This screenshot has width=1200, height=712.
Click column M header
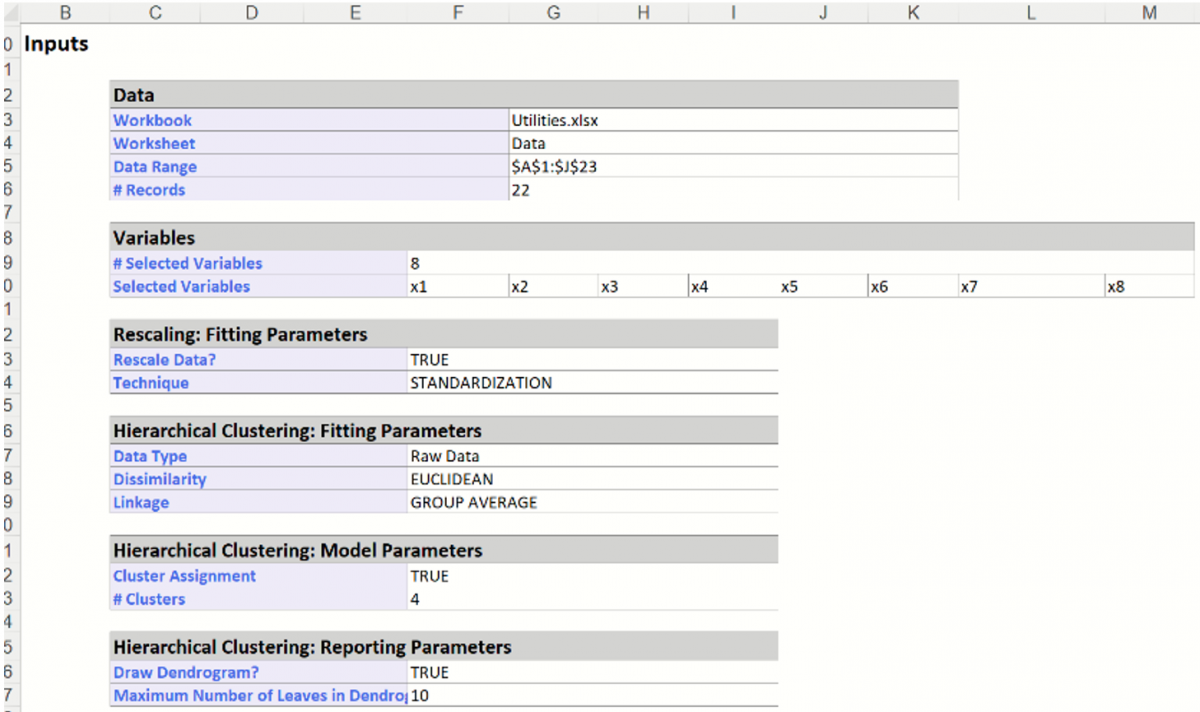pyautogui.click(x=1149, y=12)
